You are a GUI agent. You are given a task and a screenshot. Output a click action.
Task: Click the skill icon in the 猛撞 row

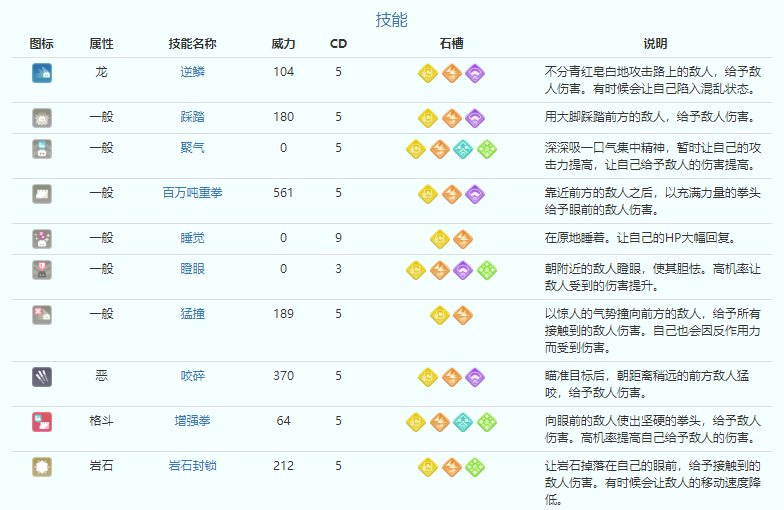coord(42,315)
